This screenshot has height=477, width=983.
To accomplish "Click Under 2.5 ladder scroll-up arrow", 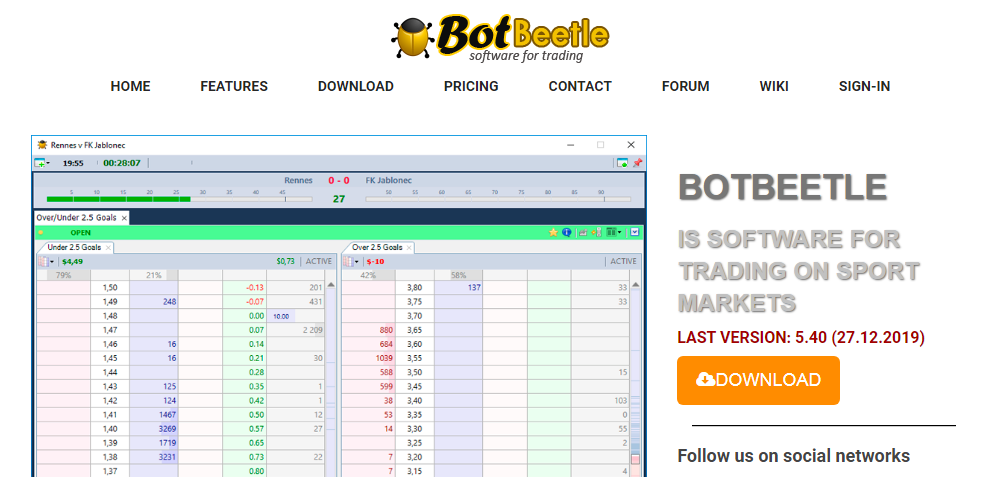I will 330,286.
